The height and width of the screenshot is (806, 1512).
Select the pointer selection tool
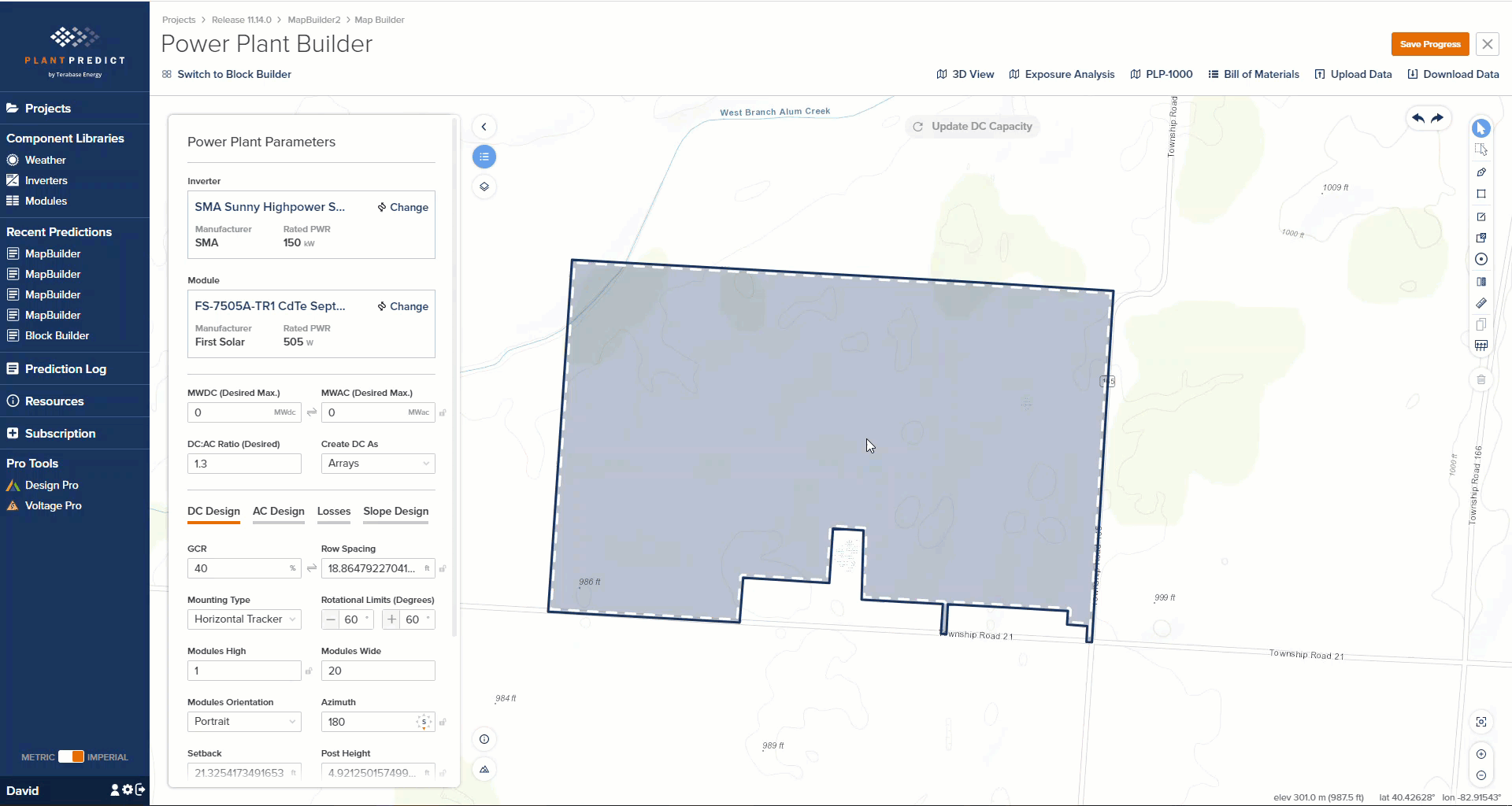tap(1480, 128)
